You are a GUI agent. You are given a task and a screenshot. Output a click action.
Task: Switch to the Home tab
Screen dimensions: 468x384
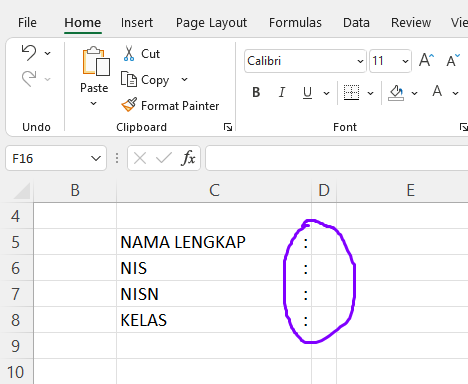(x=83, y=23)
